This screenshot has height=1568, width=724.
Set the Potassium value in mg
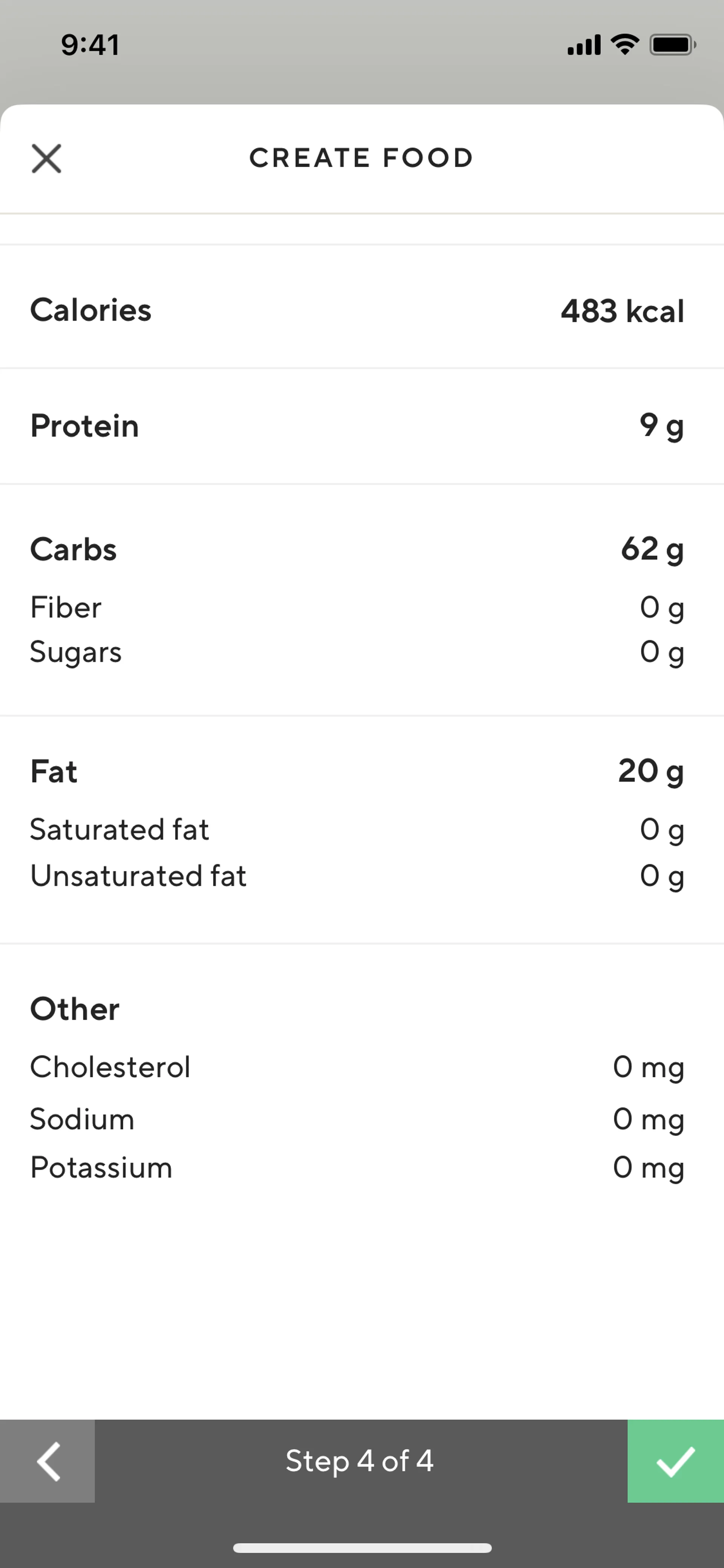648,1167
